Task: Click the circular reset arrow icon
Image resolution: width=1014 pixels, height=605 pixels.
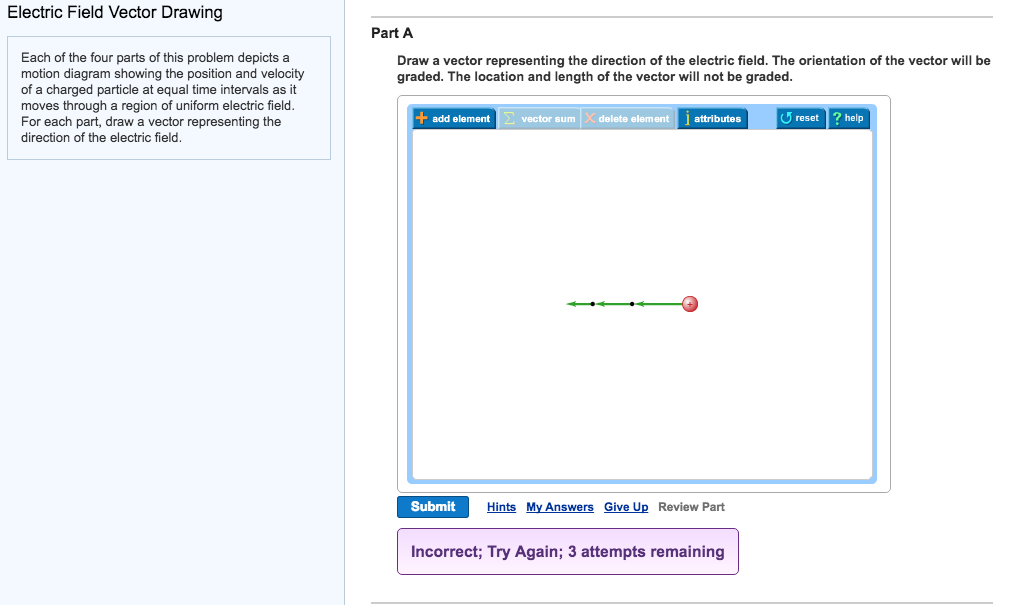Action: point(788,118)
